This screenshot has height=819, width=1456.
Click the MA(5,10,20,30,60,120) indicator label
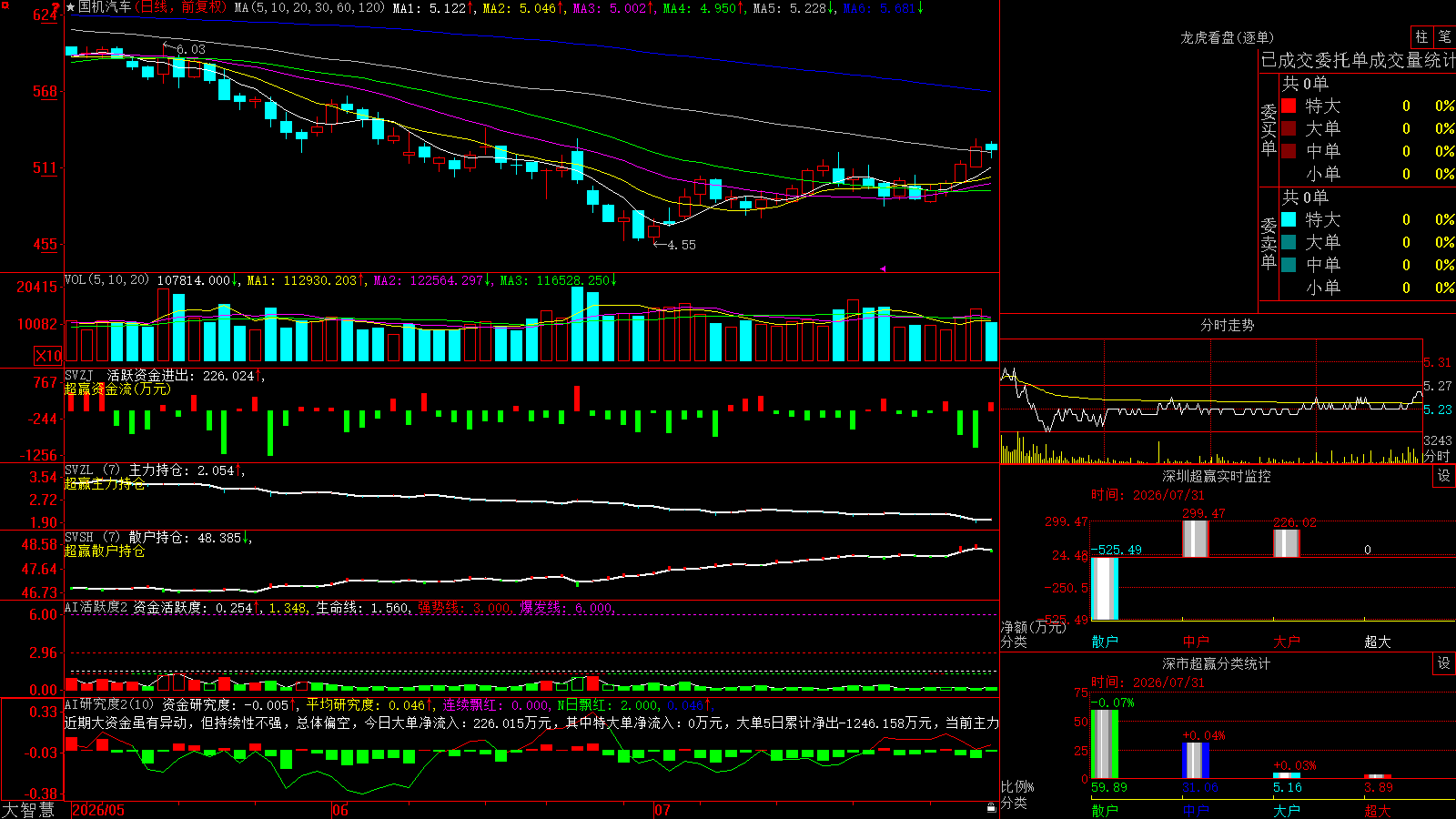(309, 7)
